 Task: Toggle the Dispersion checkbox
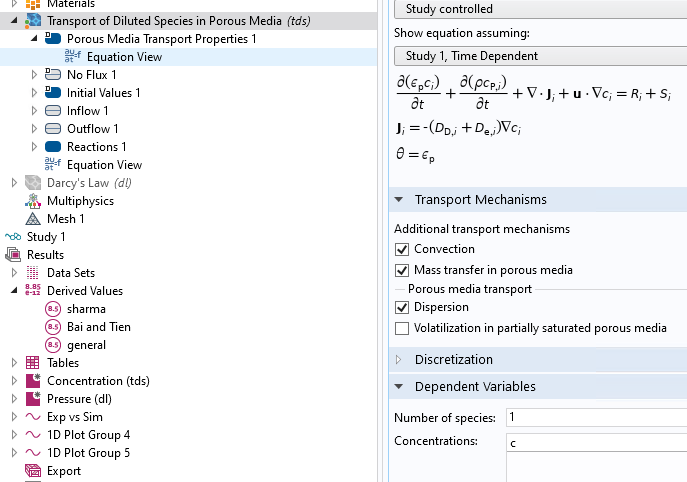coord(402,308)
